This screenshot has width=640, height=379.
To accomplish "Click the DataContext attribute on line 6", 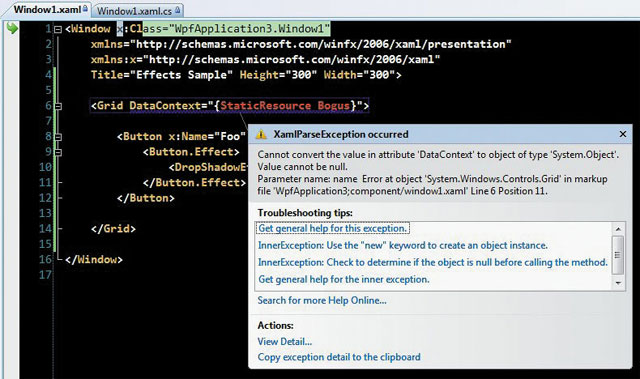I will click(165, 106).
